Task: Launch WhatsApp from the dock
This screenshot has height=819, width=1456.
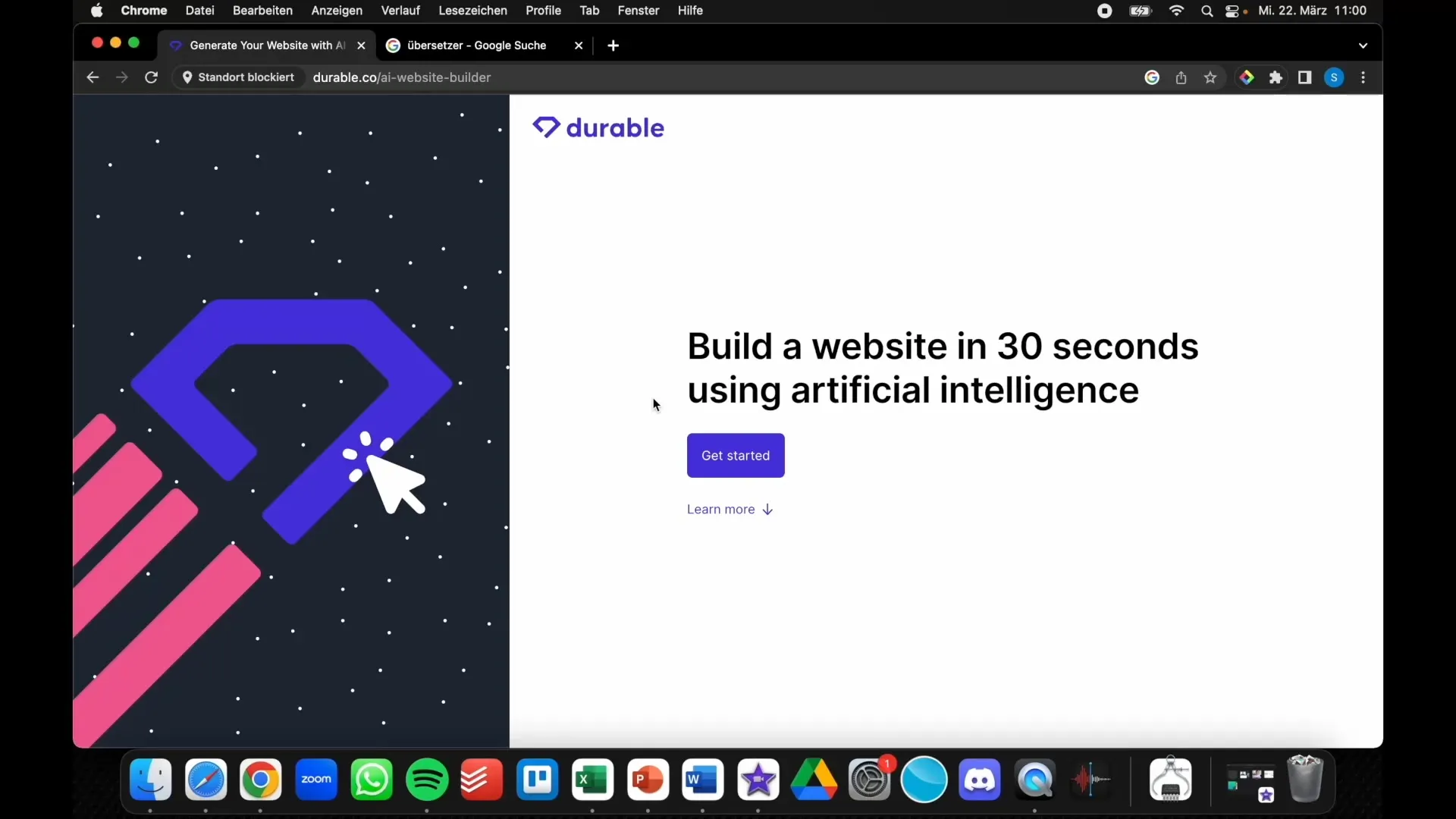Action: click(x=371, y=779)
